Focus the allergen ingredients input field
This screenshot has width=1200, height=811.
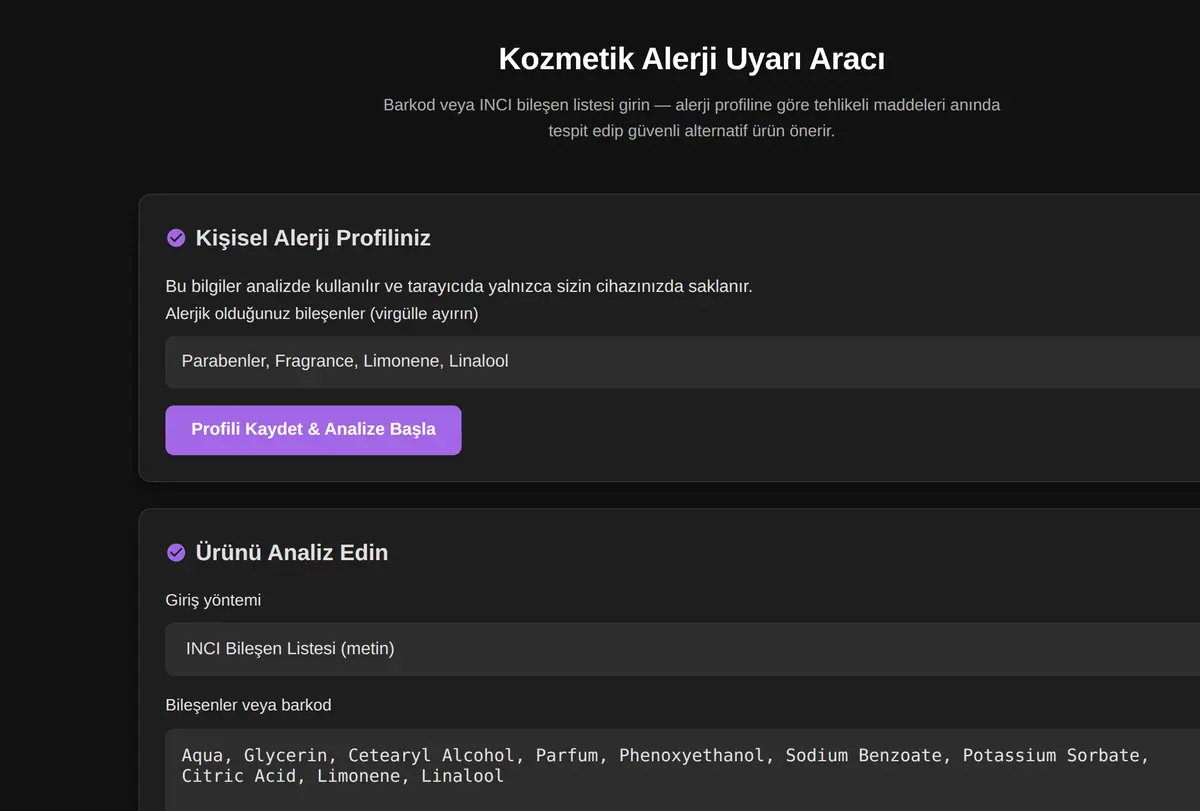pos(682,361)
